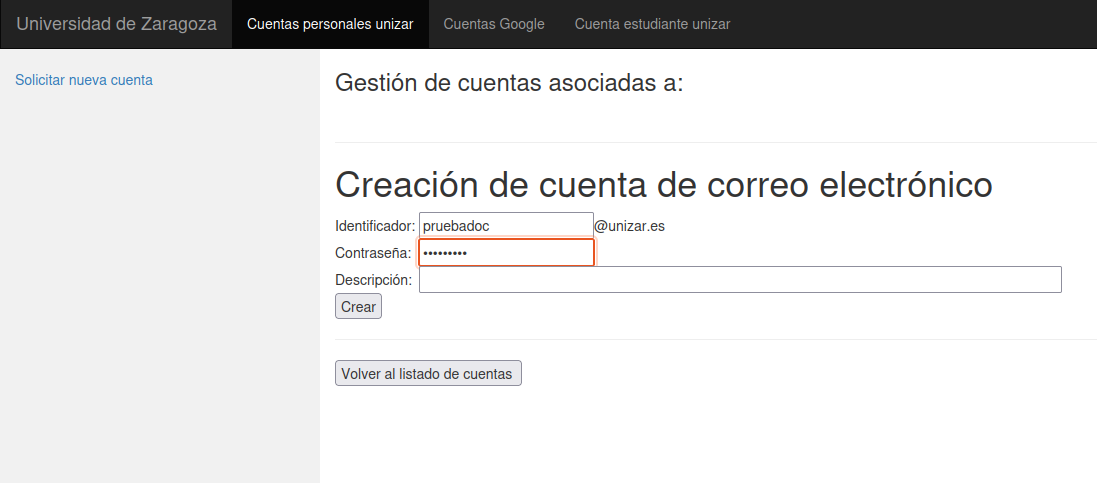Click the Contraseña: label
The image size is (1097, 483).
[x=373, y=253]
